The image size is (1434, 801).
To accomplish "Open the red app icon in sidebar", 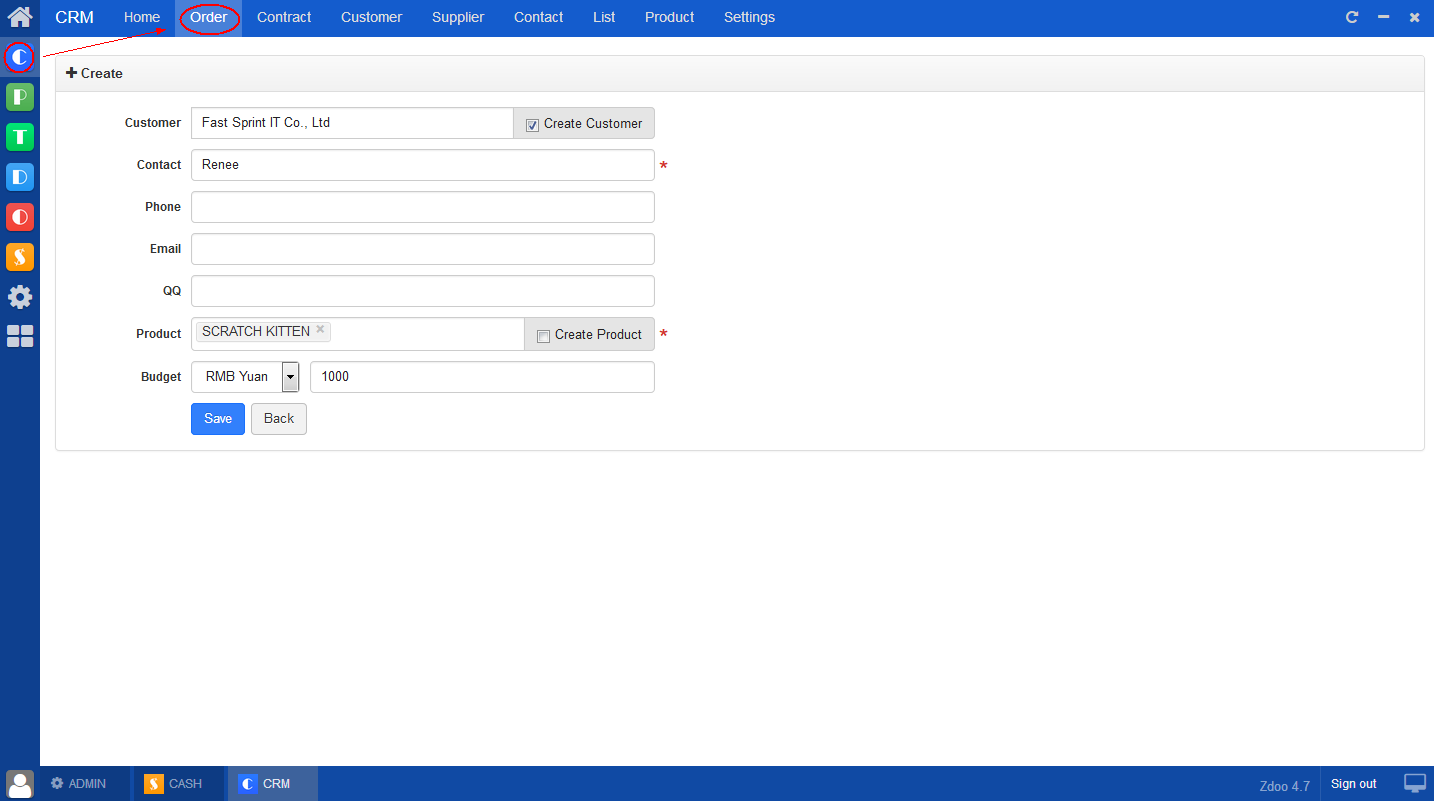I will [20, 217].
